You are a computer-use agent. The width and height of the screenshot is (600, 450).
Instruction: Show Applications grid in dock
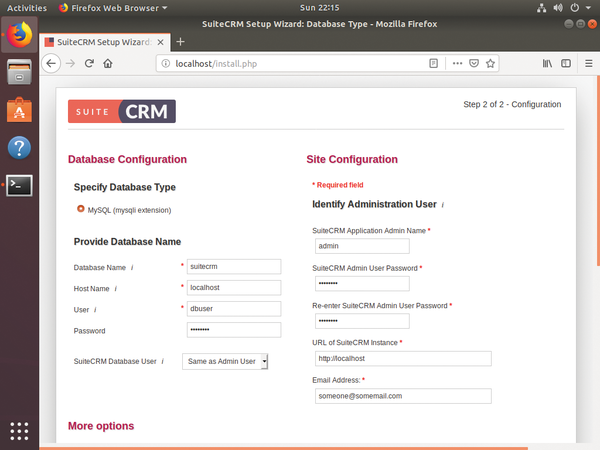pos(19,432)
